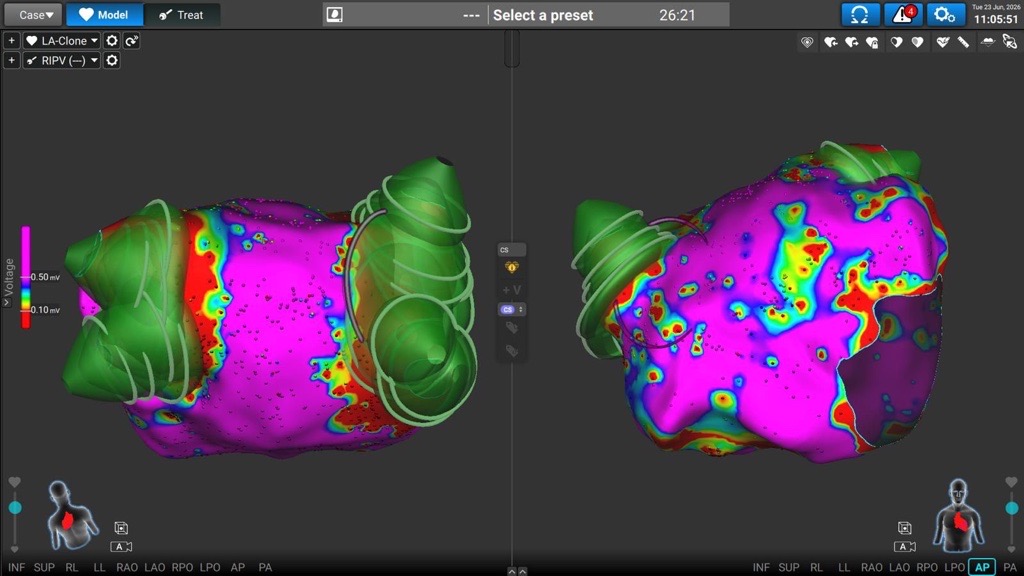The height and width of the screenshot is (576, 1024).
Task: Click the teal slider knob in right view
Action: 1012,507
